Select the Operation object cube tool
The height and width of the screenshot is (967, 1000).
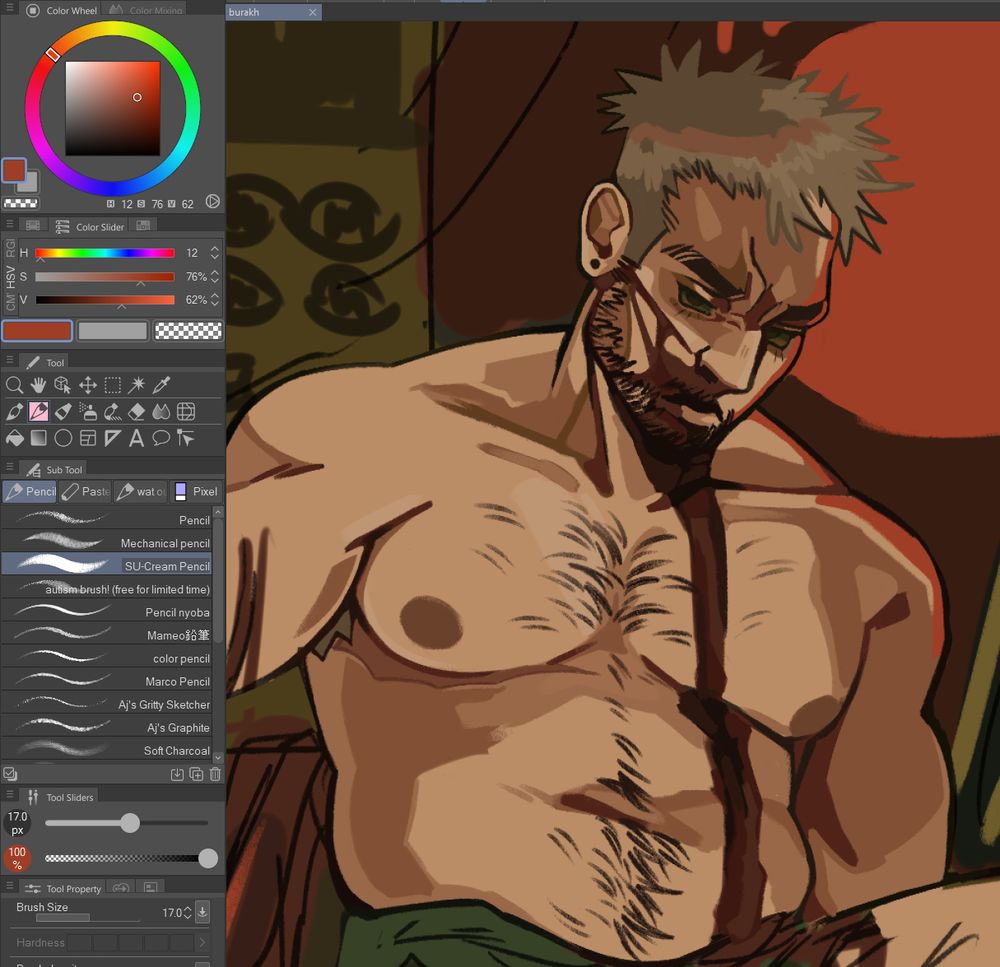click(62, 385)
